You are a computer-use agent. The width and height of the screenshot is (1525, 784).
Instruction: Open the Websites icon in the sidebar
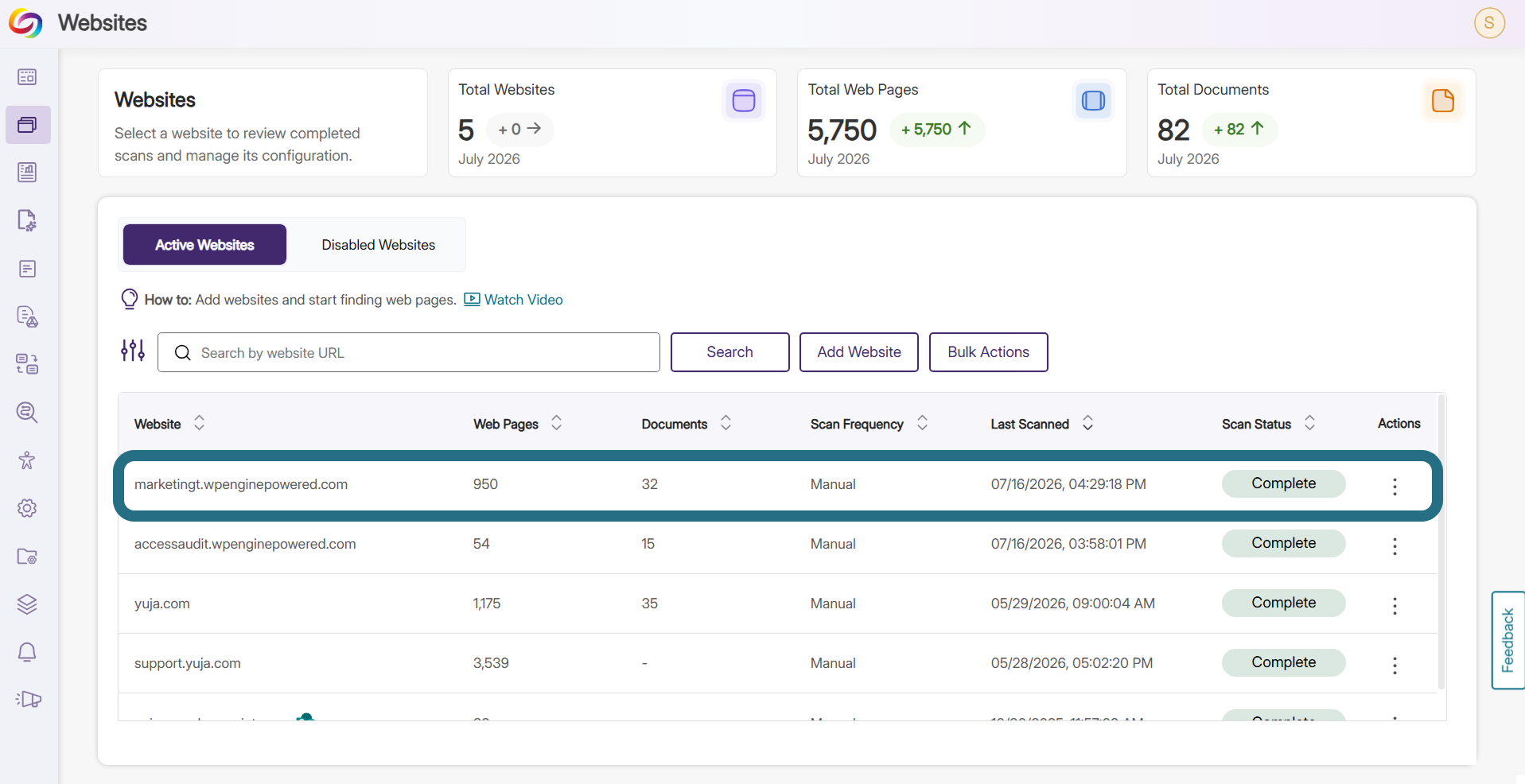[x=28, y=125]
